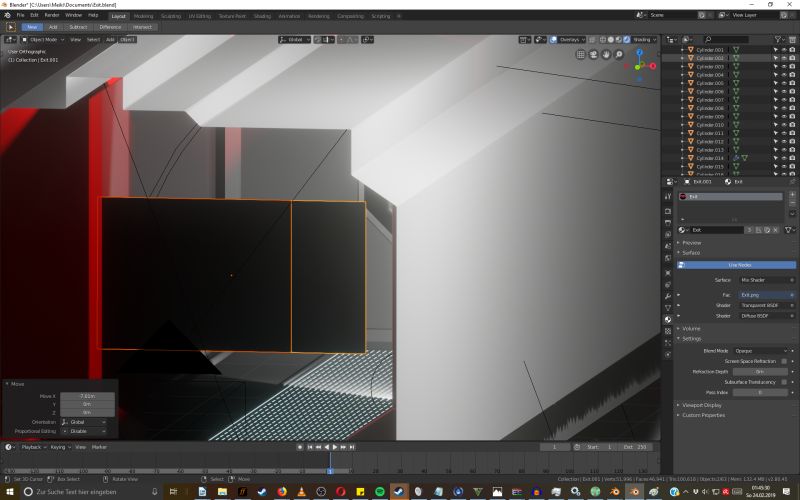Click the Use Nodes button

736,265
